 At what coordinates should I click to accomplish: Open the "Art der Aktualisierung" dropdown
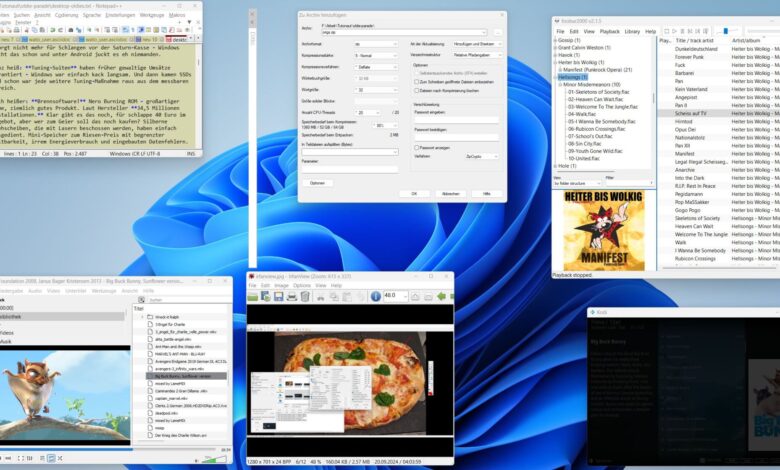(477, 44)
